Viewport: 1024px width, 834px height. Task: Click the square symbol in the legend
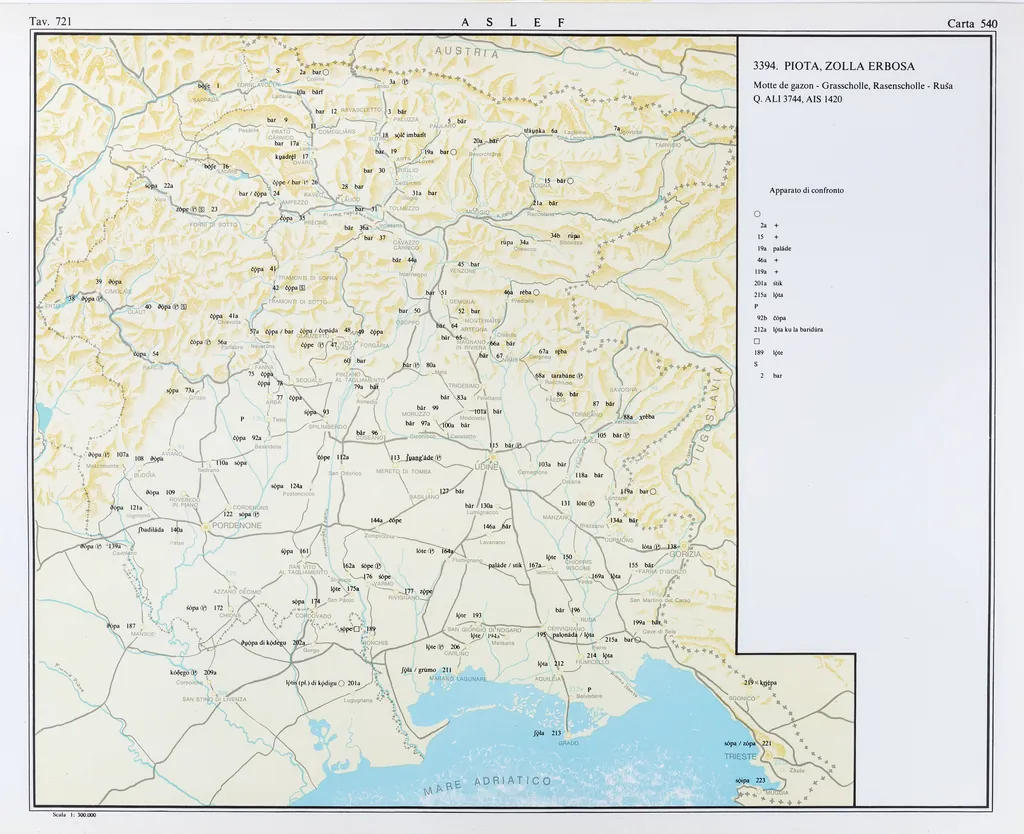tap(757, 341)
